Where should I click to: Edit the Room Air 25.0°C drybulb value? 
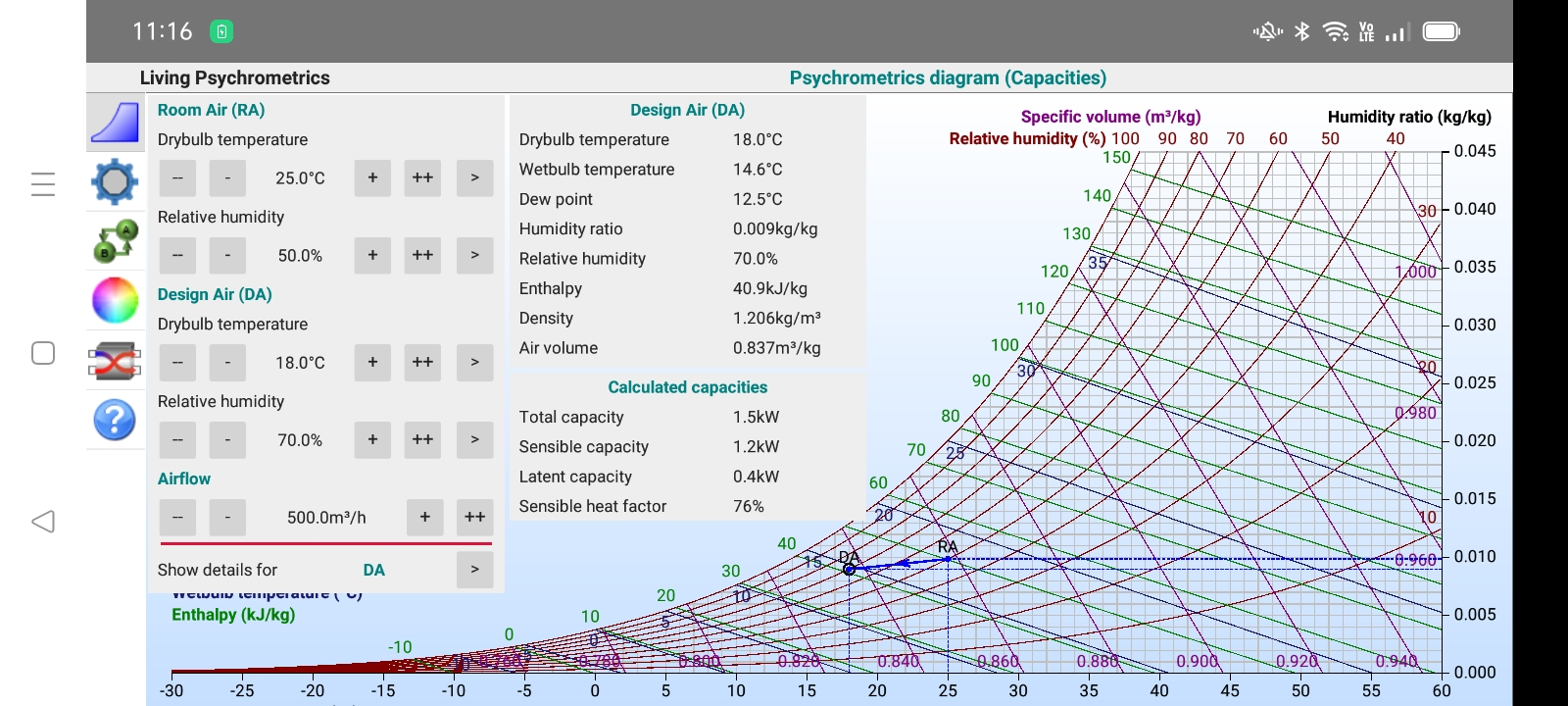(300, 178)
